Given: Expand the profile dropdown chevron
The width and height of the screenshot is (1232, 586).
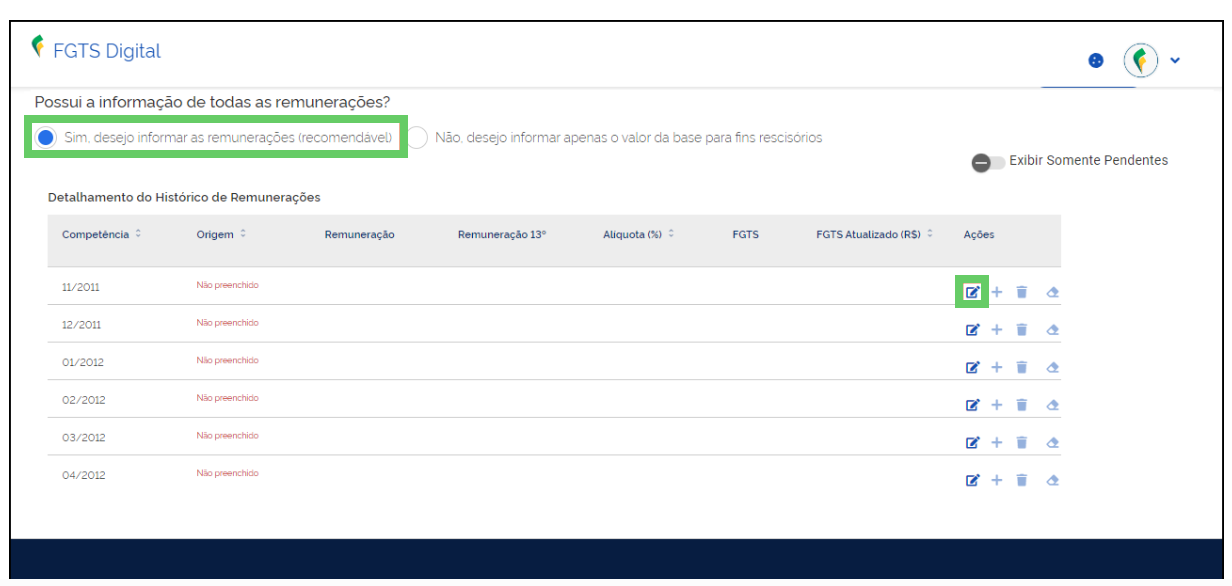Looking at the screenshot, I should [1175, 61].
